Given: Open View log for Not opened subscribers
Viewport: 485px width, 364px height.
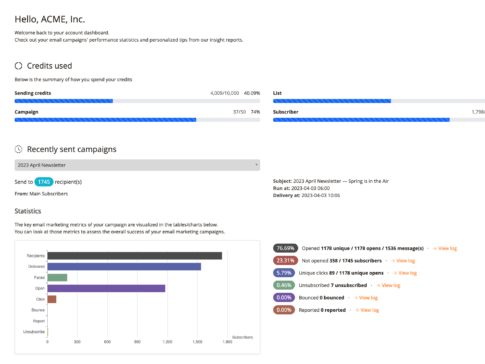Looking at the screenshot, I should (403, 261).
